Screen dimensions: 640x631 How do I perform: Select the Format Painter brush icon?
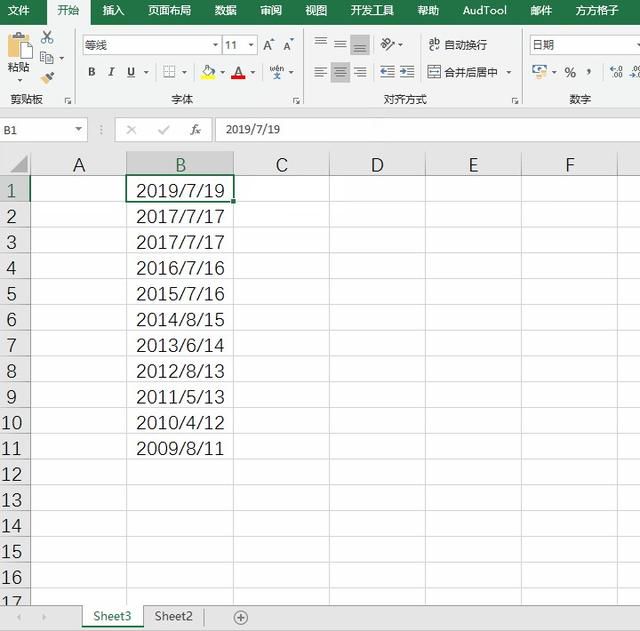47,78
